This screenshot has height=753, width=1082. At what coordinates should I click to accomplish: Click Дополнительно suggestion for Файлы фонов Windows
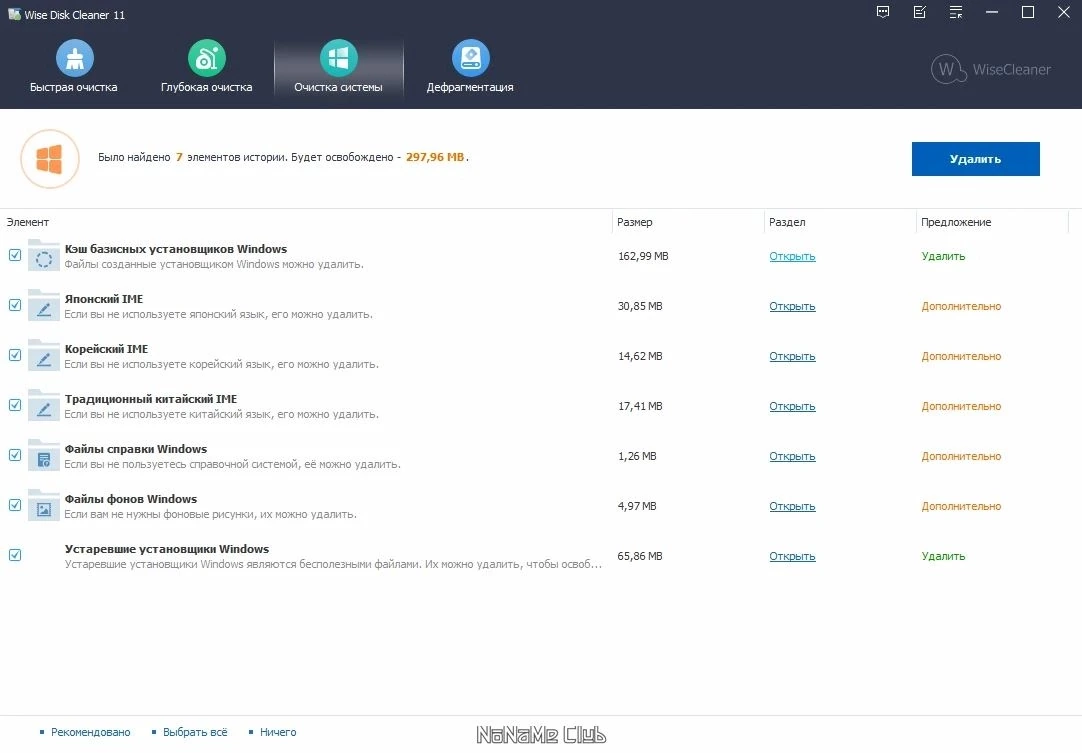point(961,507)
